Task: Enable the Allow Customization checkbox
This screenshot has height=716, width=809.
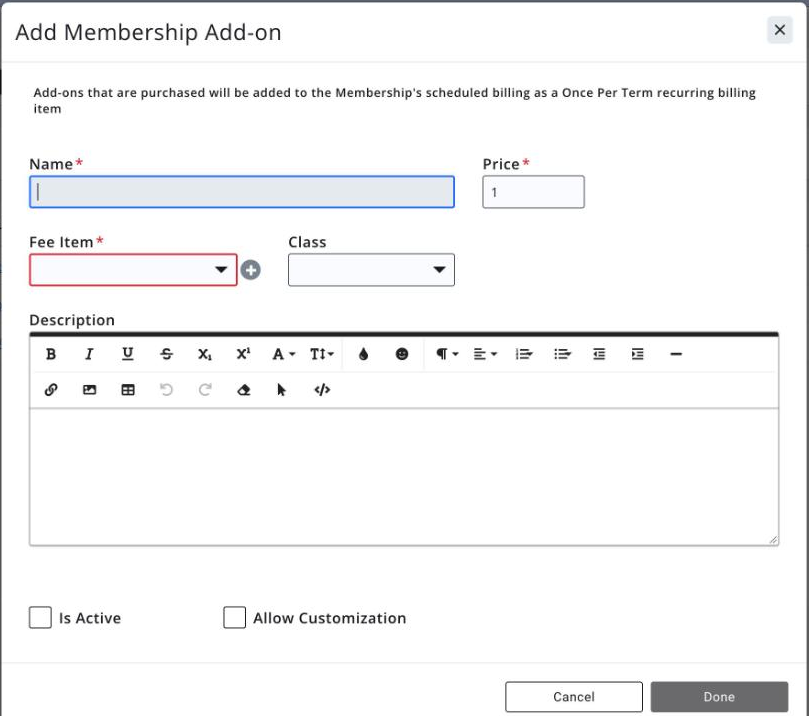Action: pyautogui.click(x=234, y=617)
